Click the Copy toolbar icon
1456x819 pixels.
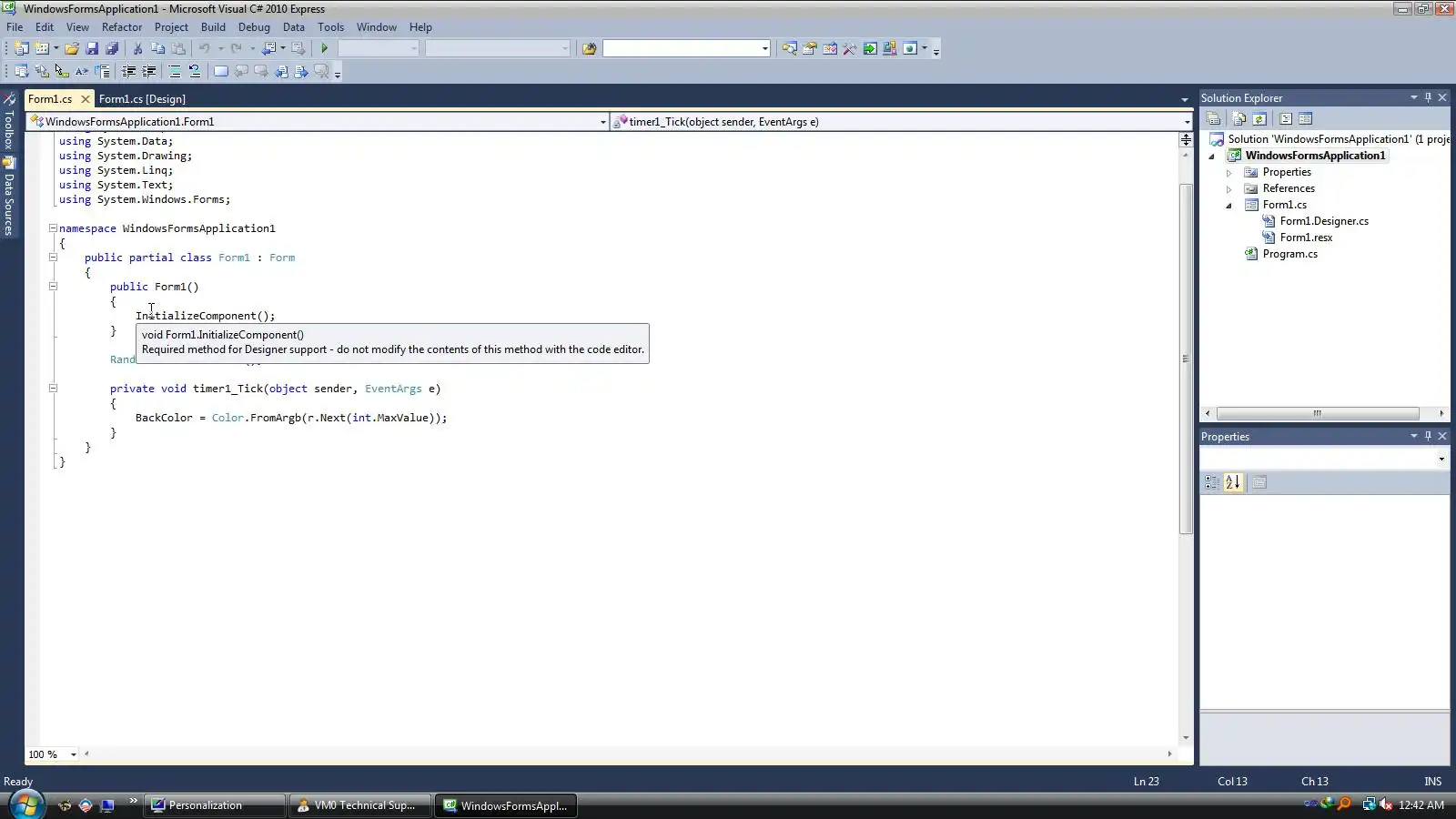click(x=157, y=48)
